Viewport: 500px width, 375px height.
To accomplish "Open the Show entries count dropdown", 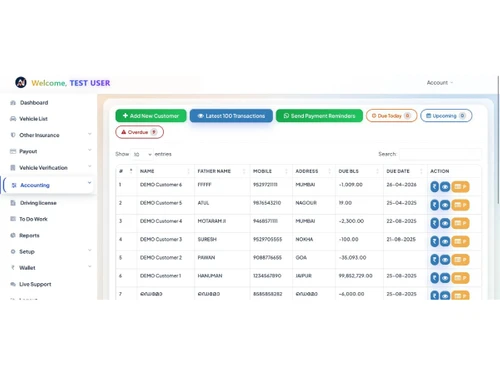I will (x=142, y=154).
